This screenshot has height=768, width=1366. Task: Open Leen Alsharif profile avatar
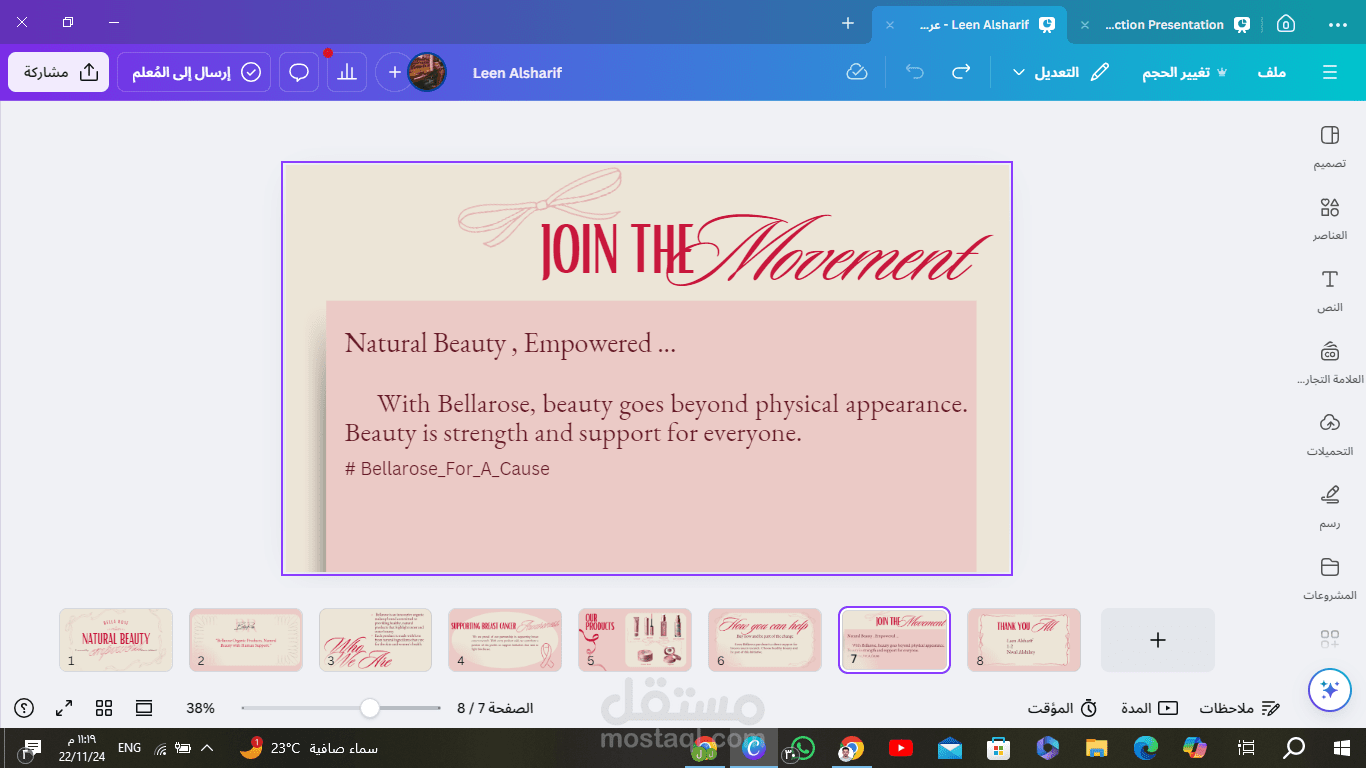pyautogui.click(x=427, y=72)
